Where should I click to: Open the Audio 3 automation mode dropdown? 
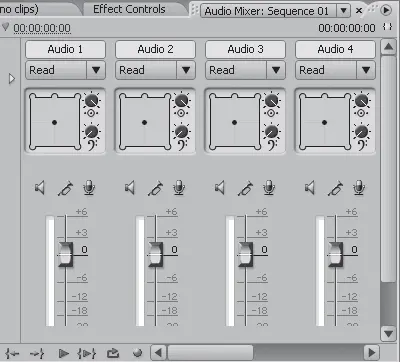click(x=276, y=70)
